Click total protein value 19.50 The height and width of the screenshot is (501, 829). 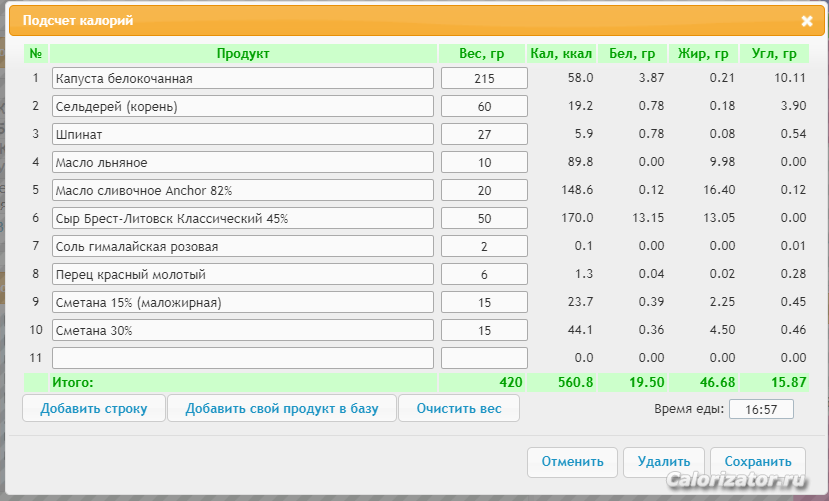(647, 382)
